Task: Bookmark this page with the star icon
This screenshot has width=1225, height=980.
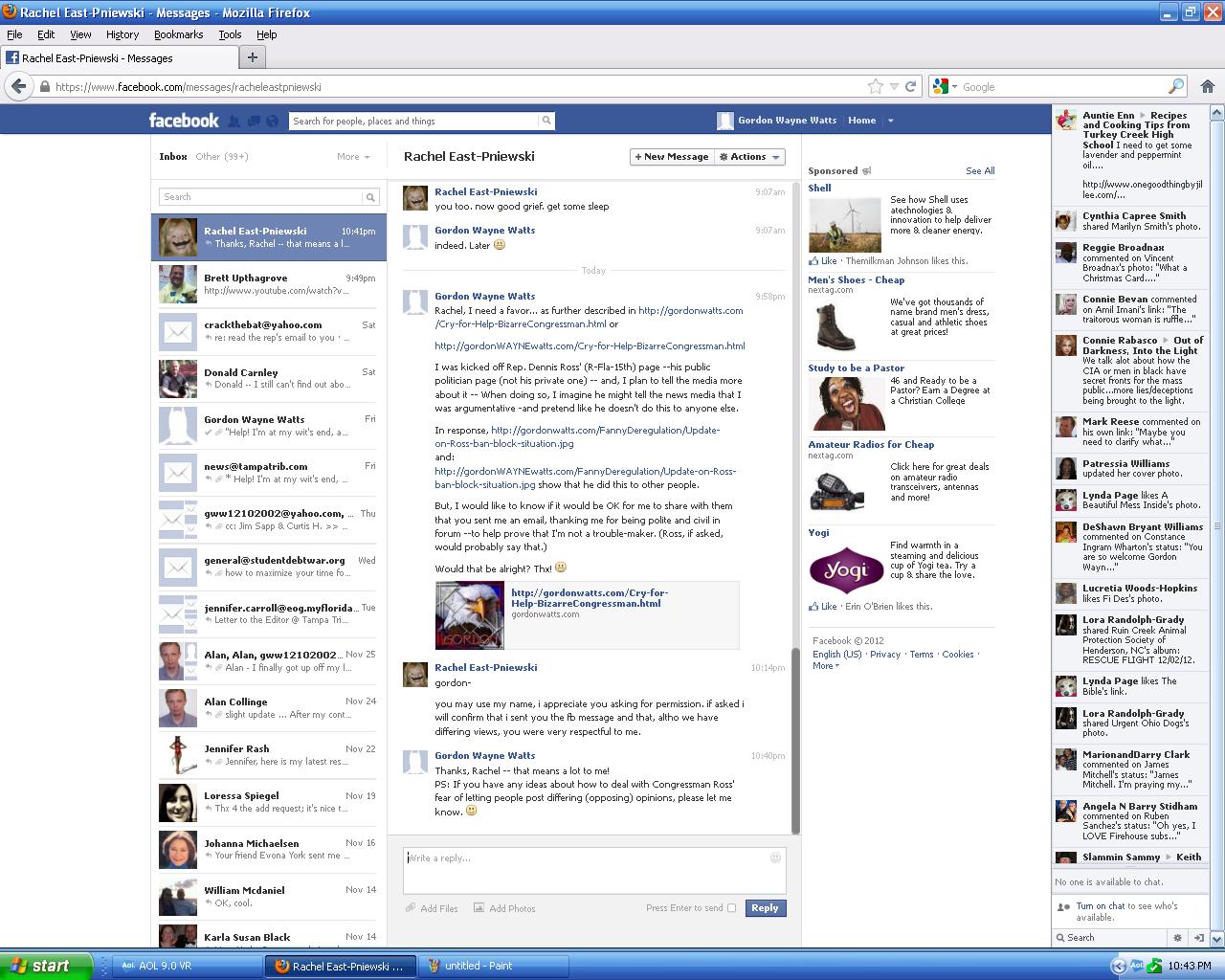Action: coord(875,86)
